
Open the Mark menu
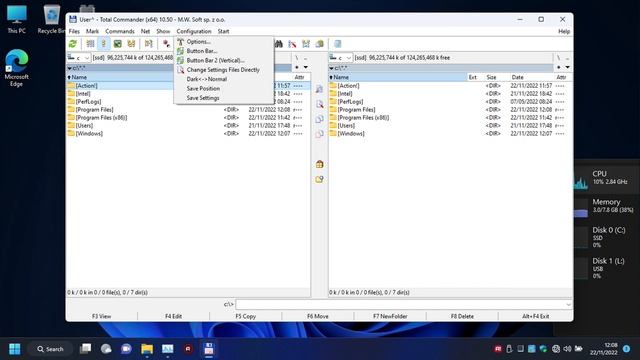point(92,31)
